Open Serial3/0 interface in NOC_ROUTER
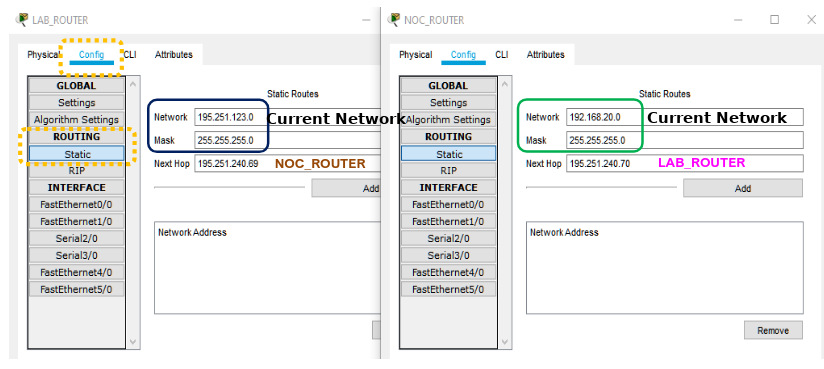Screen dimensions: 824x369 pyautogui.click(x=448, y=255)
